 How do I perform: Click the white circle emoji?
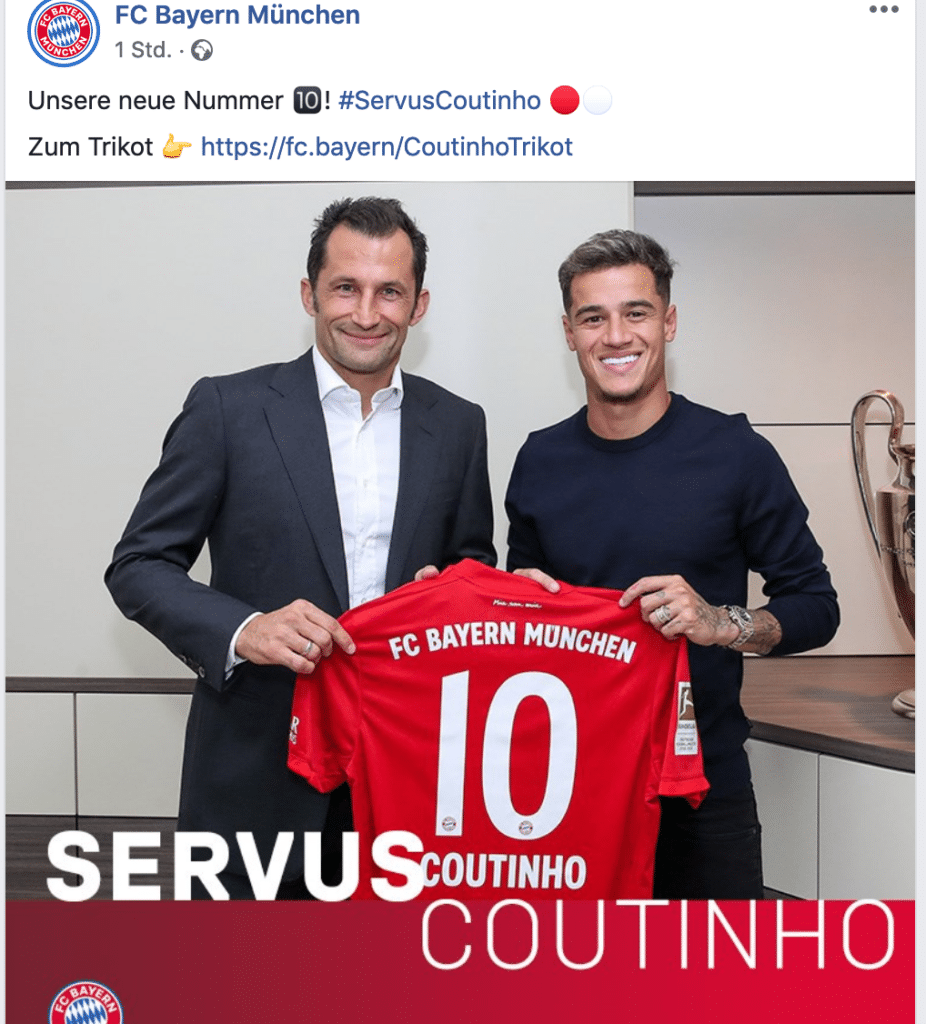pyautogui.click(x=598, y=101)
